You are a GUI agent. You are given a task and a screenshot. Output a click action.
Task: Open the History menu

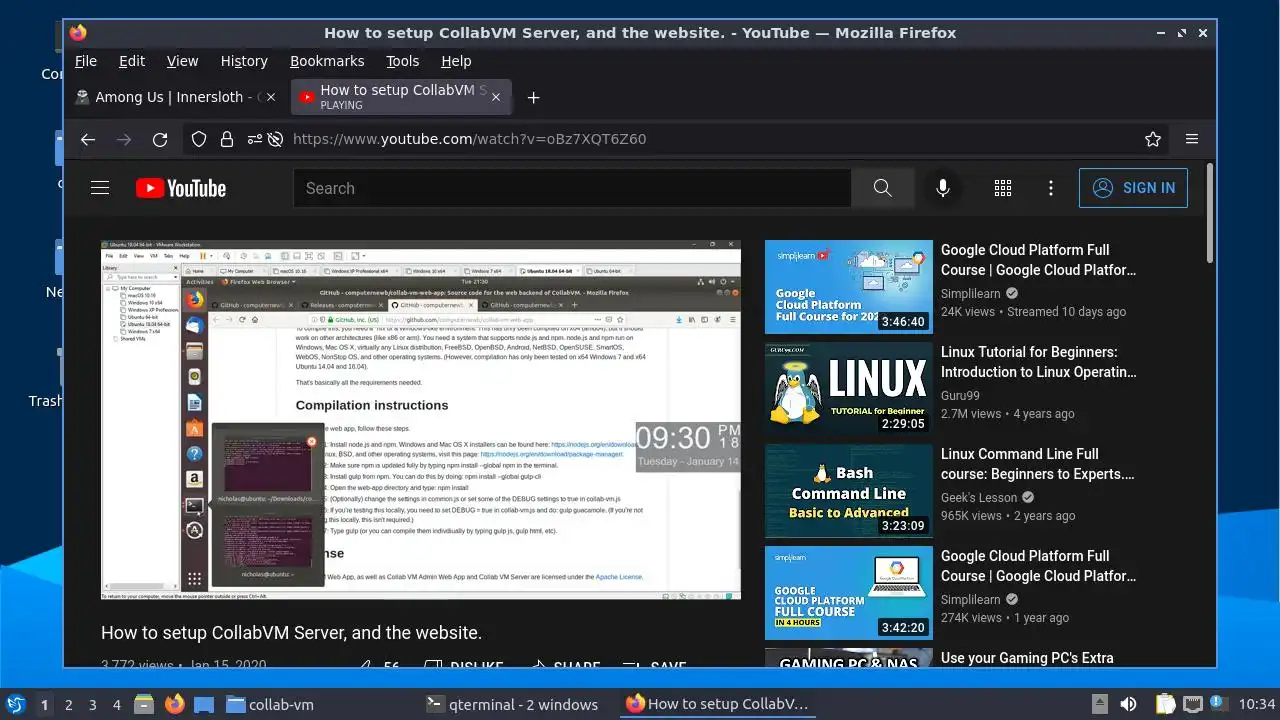(244, 61)
